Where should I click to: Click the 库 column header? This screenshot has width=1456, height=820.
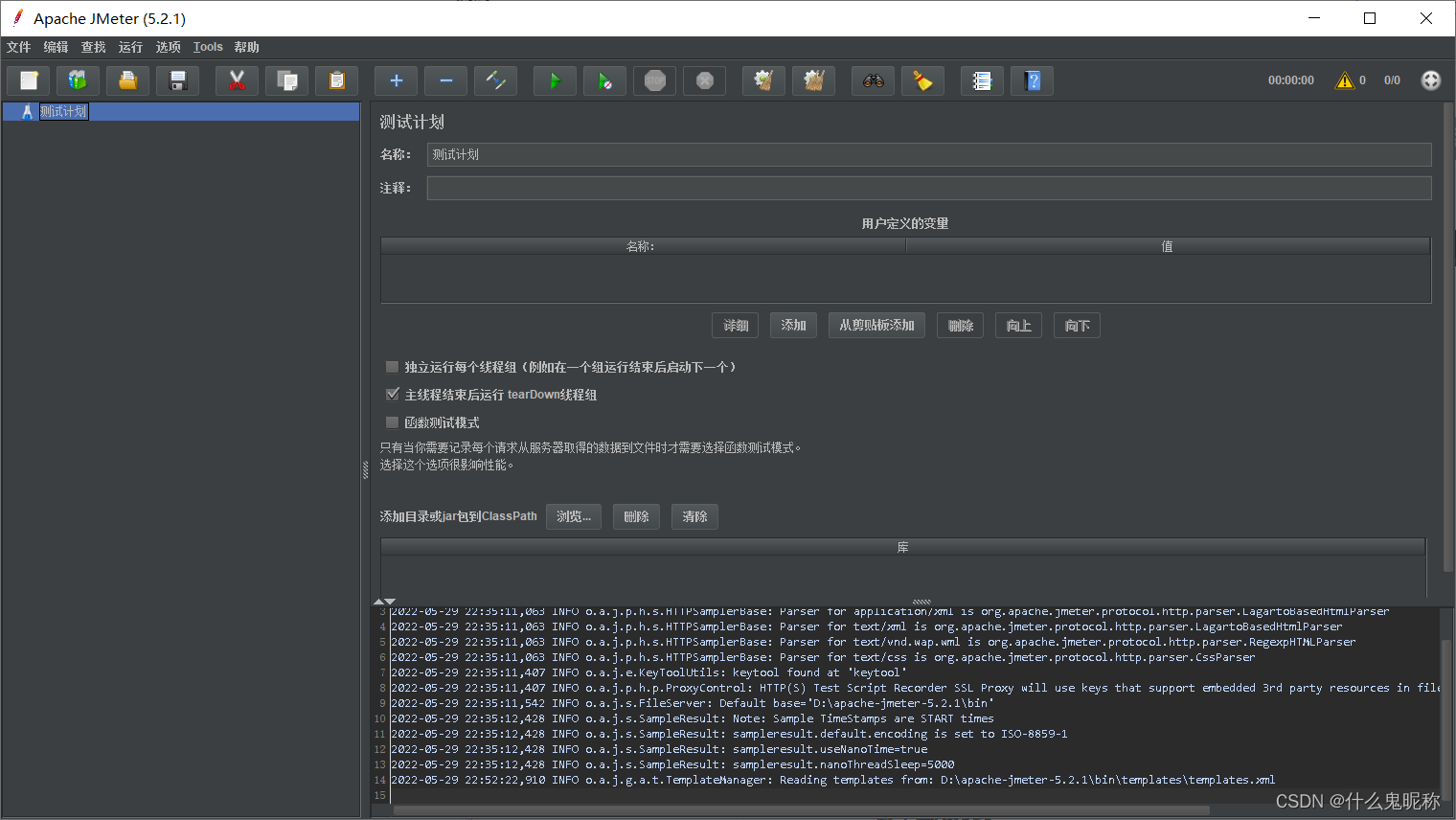point(902,547)
